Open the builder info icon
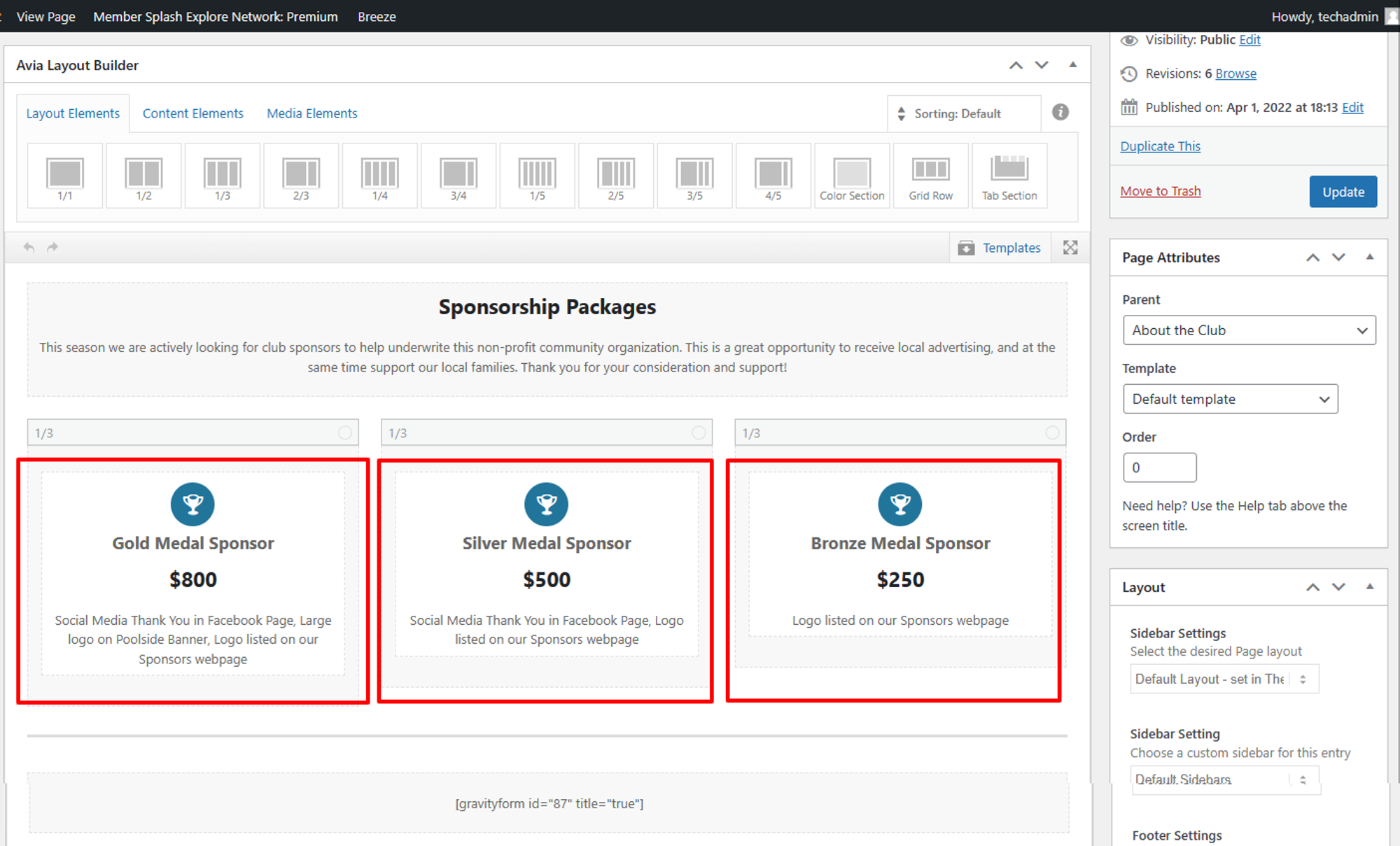The height and width of the screenshot is (846, 1400). point(1060,112)
